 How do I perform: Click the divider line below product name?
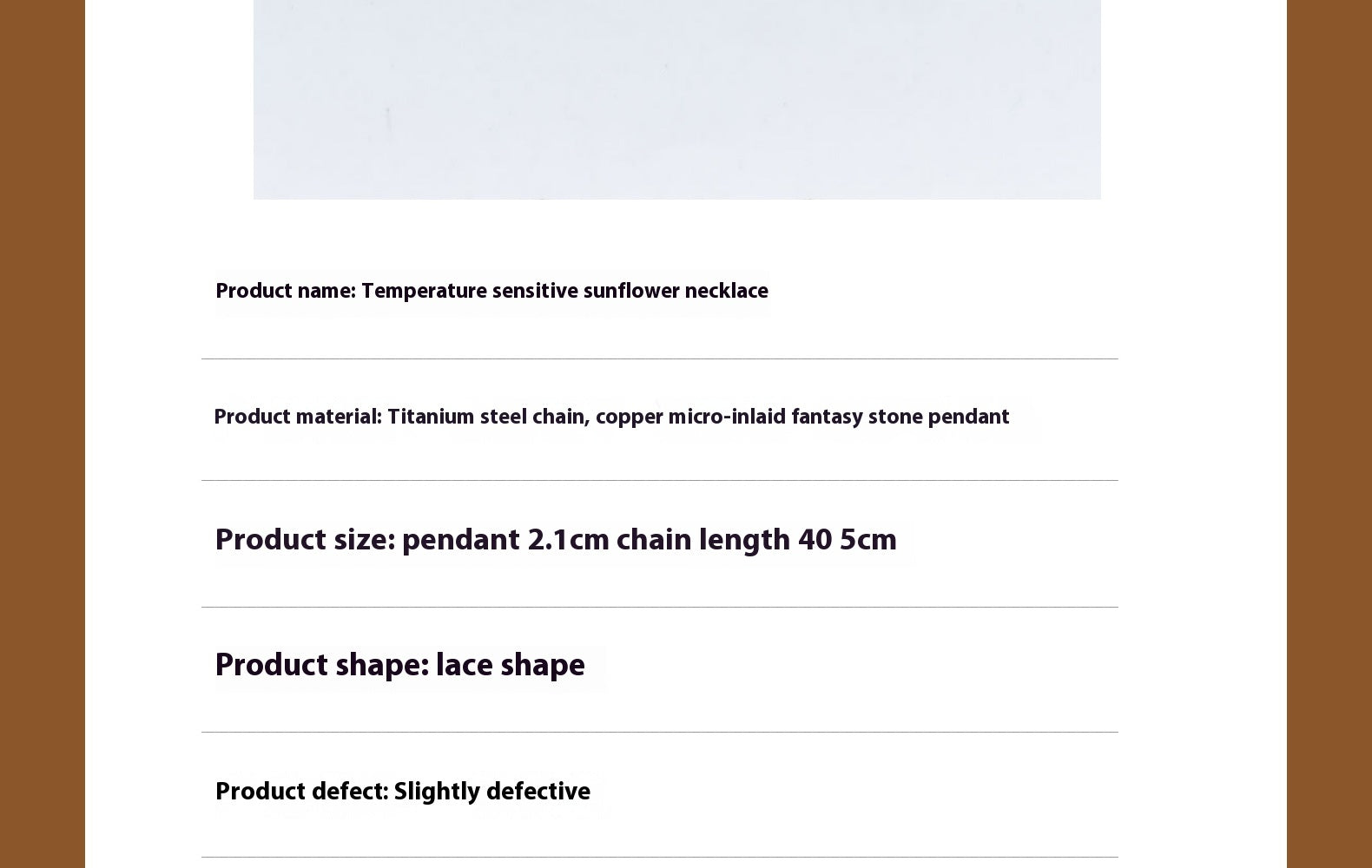tap(659, 358)
